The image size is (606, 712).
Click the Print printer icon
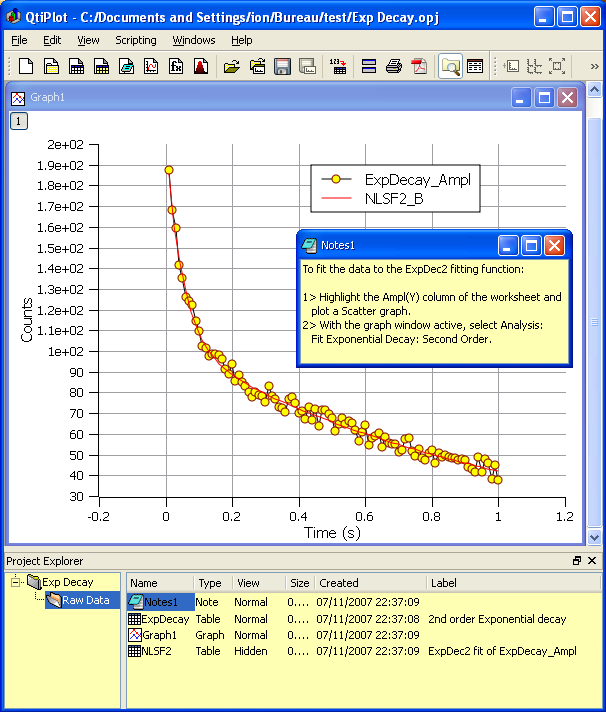[394, 67]
